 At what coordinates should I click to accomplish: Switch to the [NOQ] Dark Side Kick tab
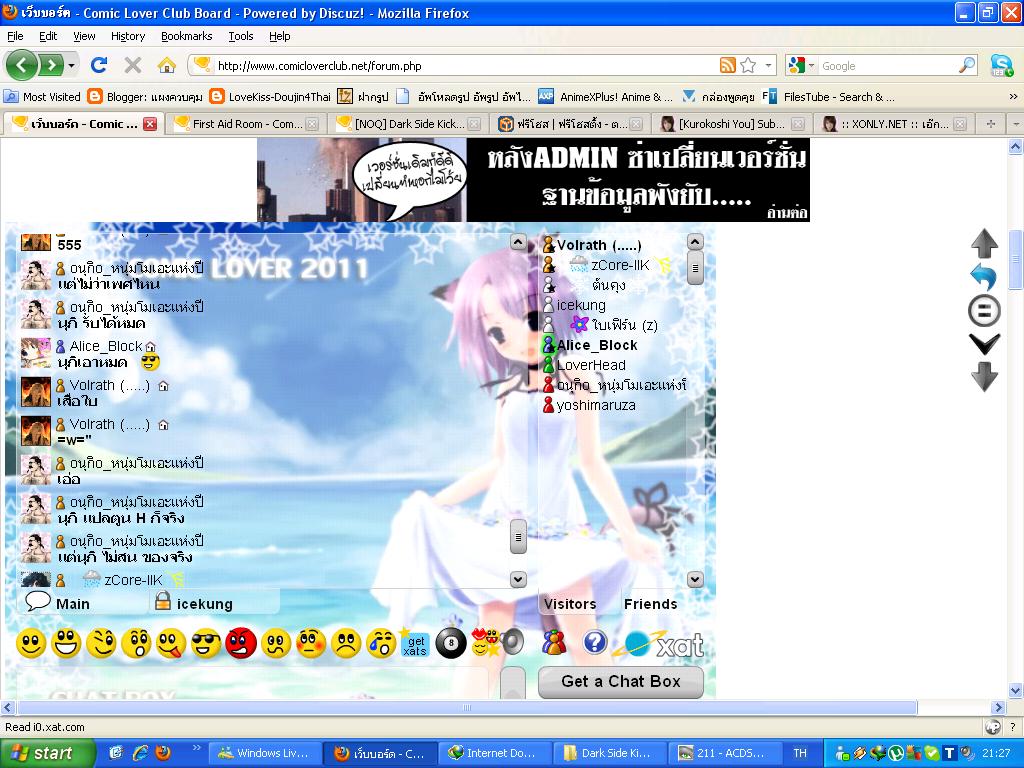(409, 123)
